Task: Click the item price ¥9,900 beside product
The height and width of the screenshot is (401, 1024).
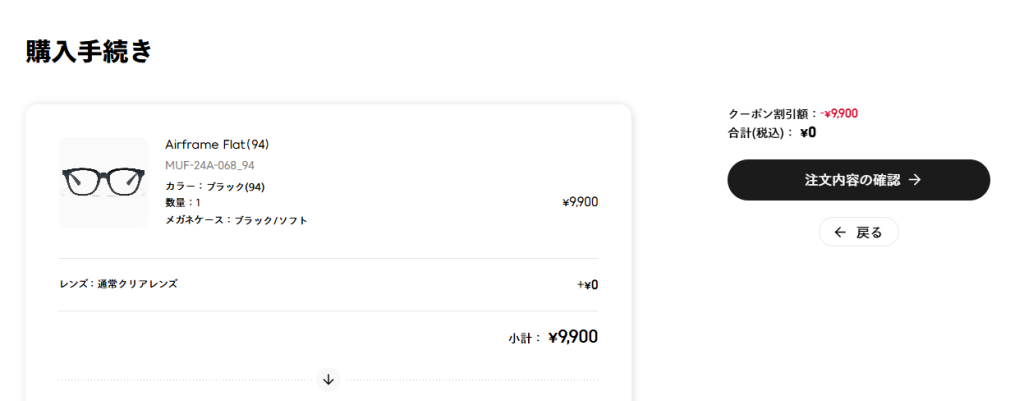Action: point(580,202)
